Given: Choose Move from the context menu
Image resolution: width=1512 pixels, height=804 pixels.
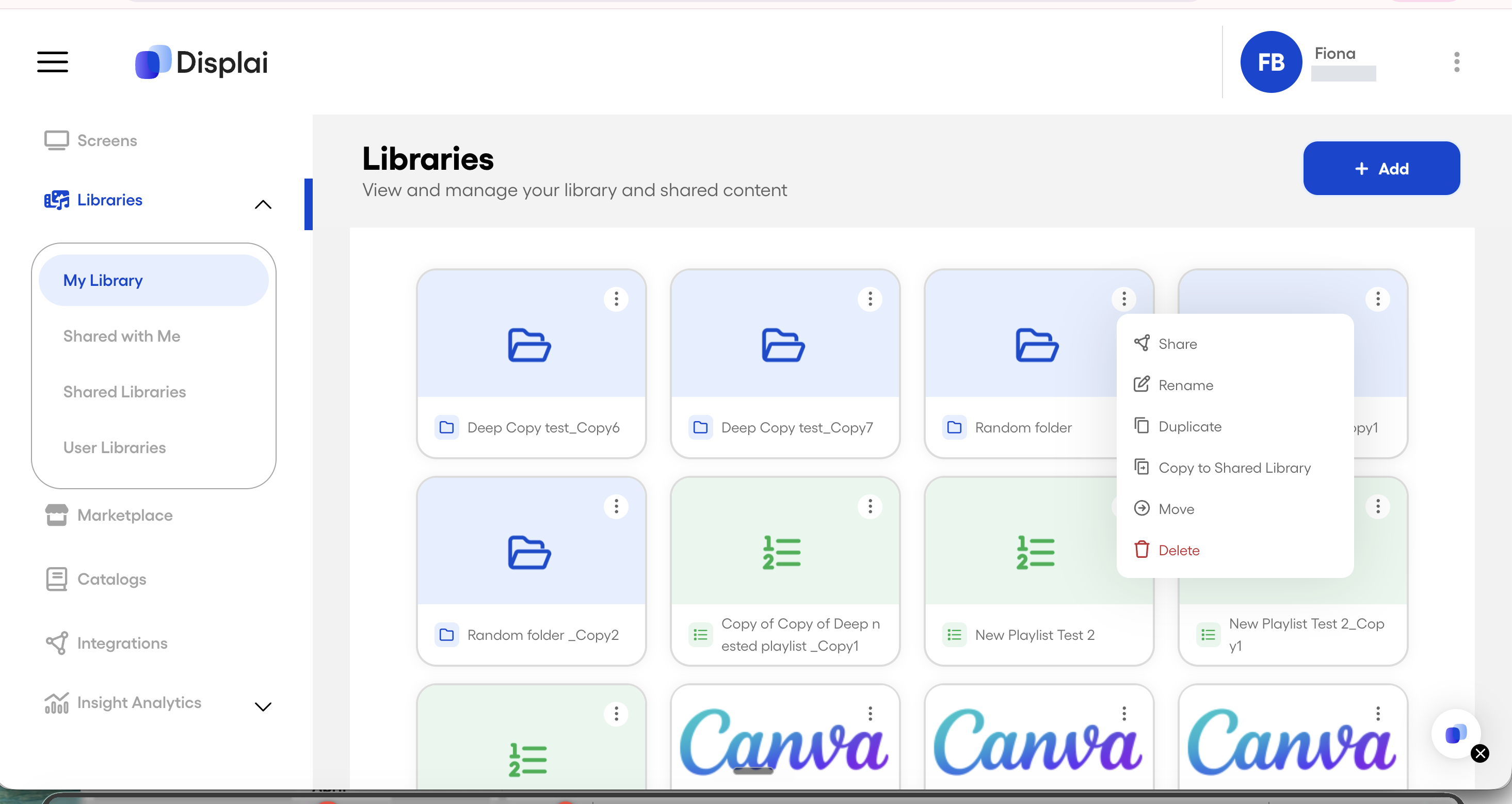Looking at the screenshot, I should click(1235, 509).
